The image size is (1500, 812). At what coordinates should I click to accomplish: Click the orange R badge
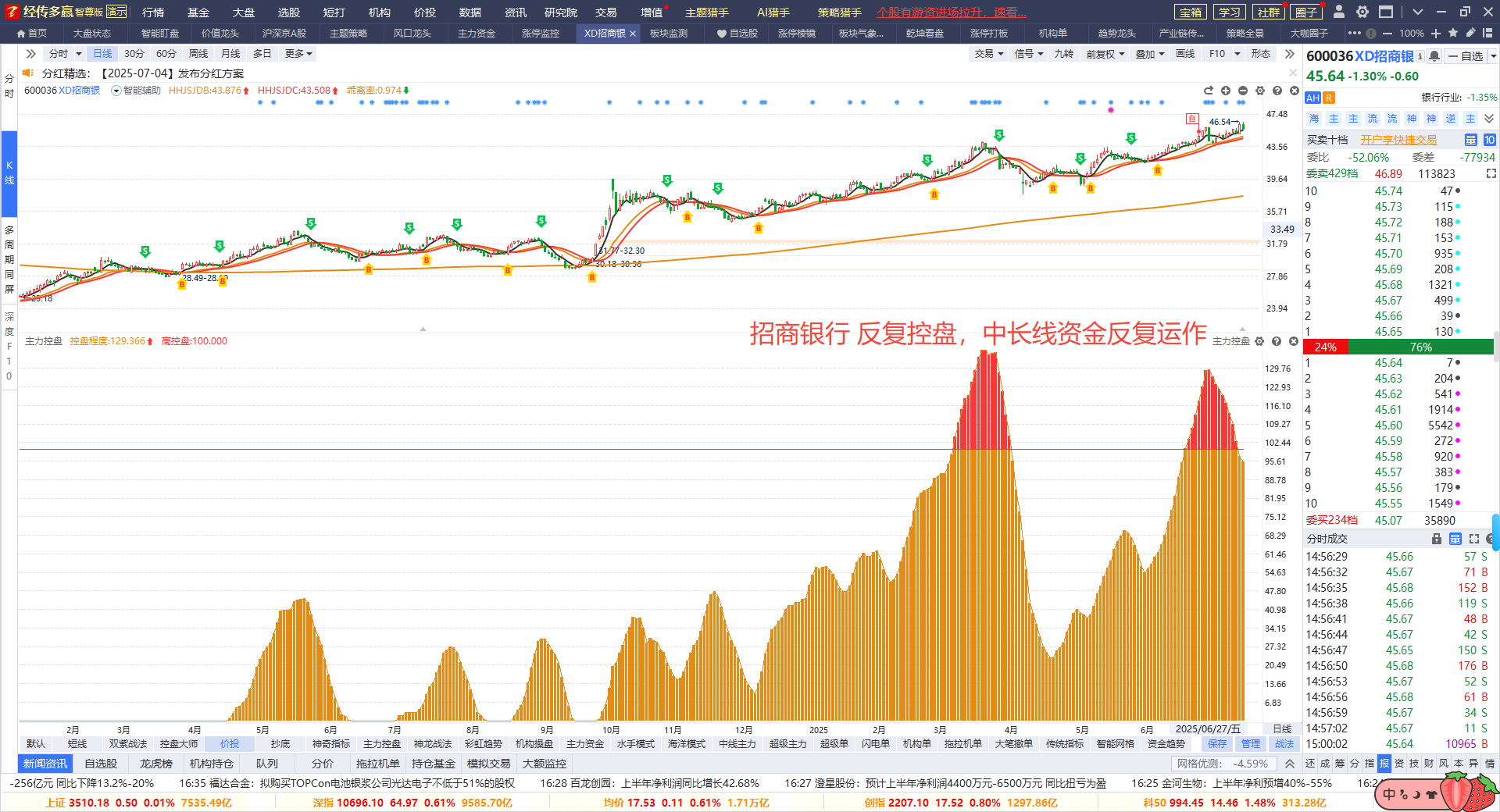tap(1329, 98)
